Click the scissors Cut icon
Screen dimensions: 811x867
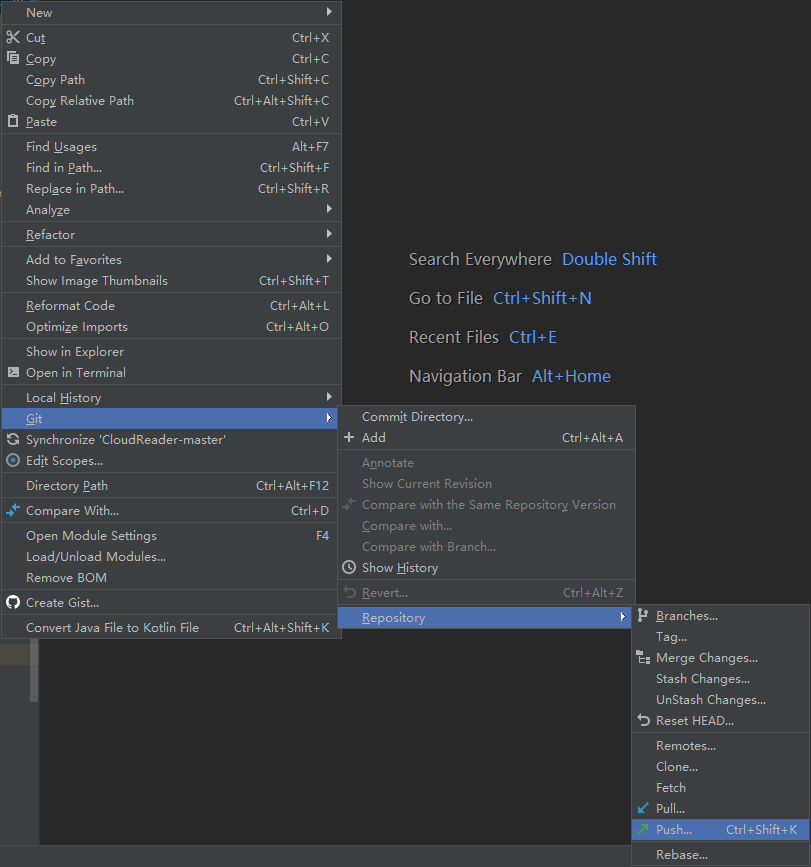click(x=13, y=37)
